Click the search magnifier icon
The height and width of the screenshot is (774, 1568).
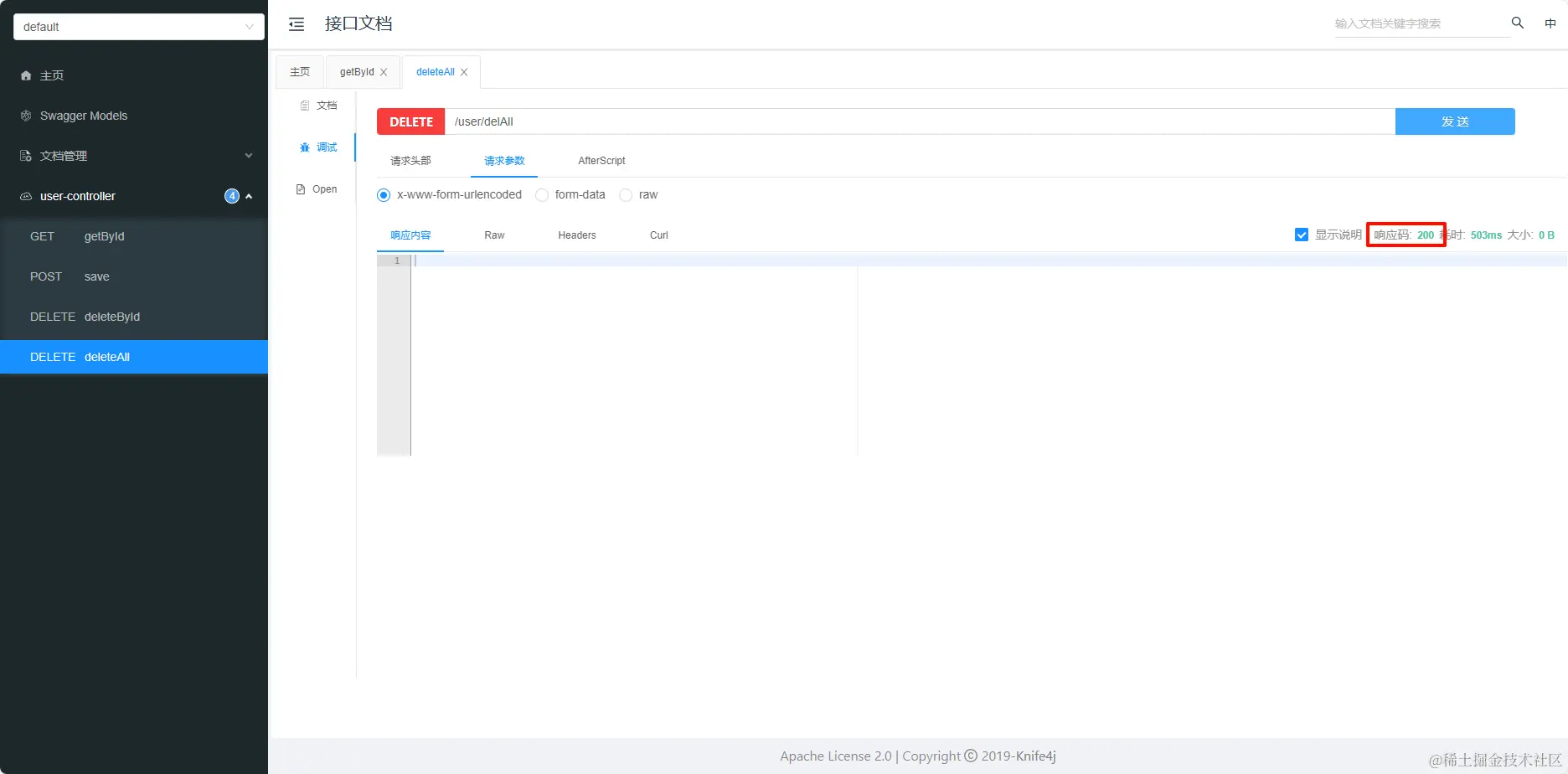(x=1517, y=23)
